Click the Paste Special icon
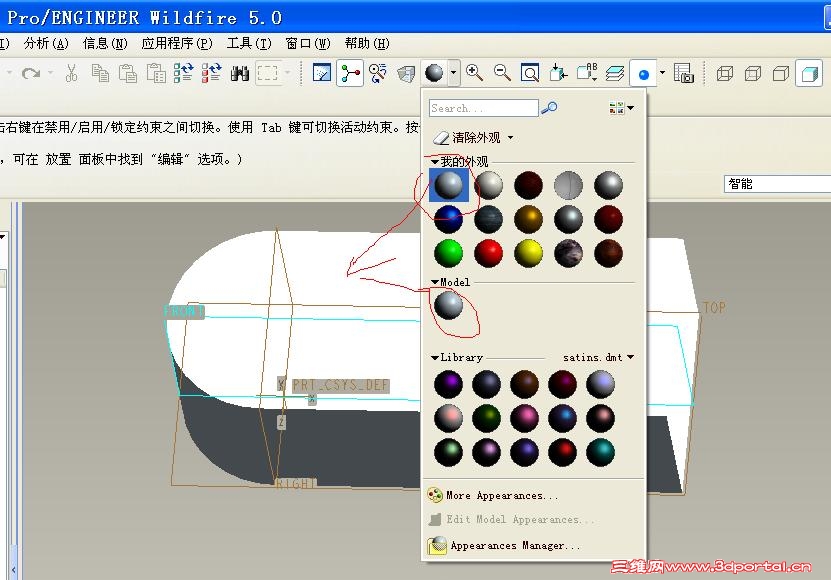Image resolution: width=831 pixels, height=580 pixels. pos(156,73)
